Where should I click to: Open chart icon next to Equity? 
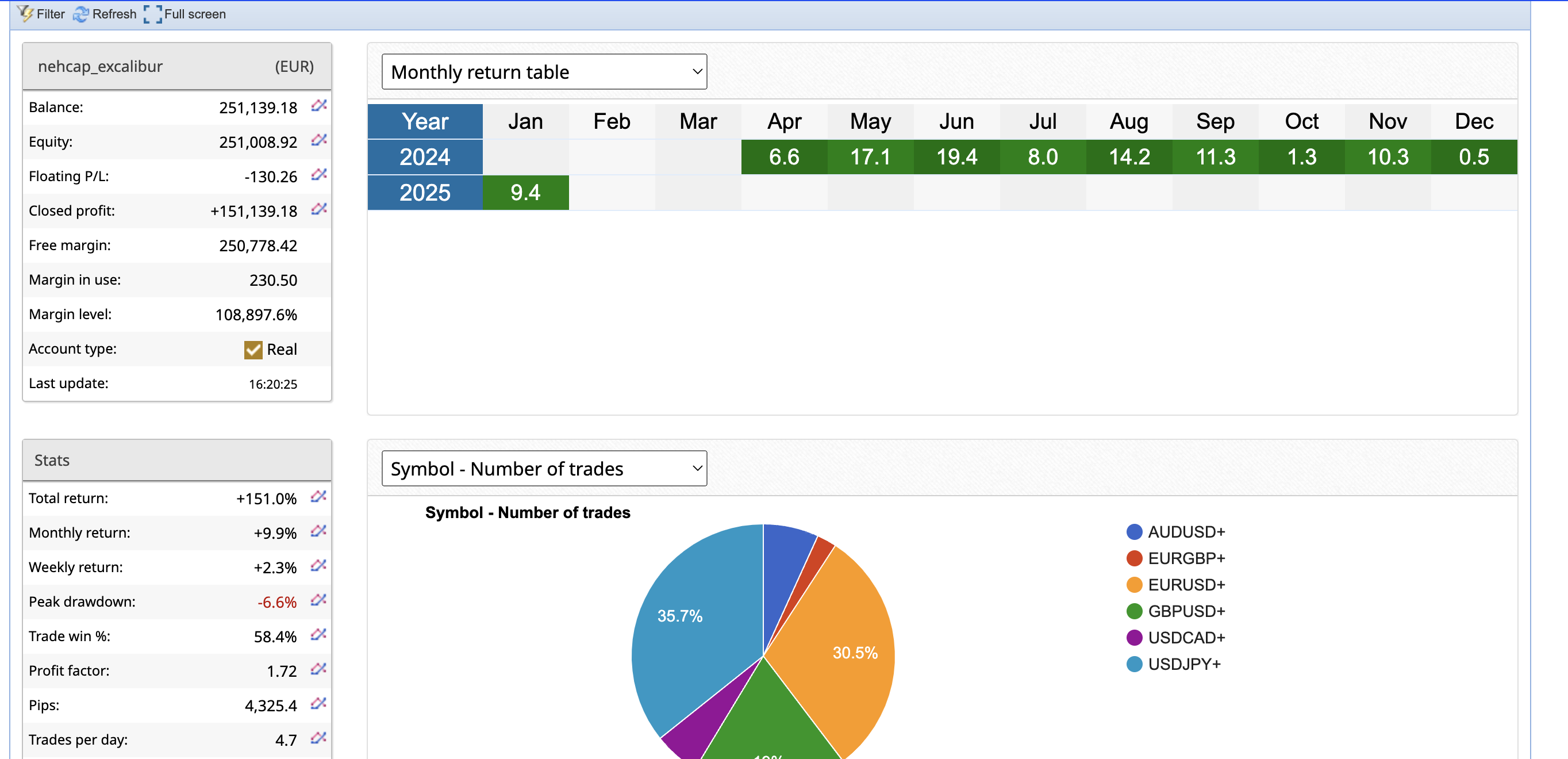[319, 141]
